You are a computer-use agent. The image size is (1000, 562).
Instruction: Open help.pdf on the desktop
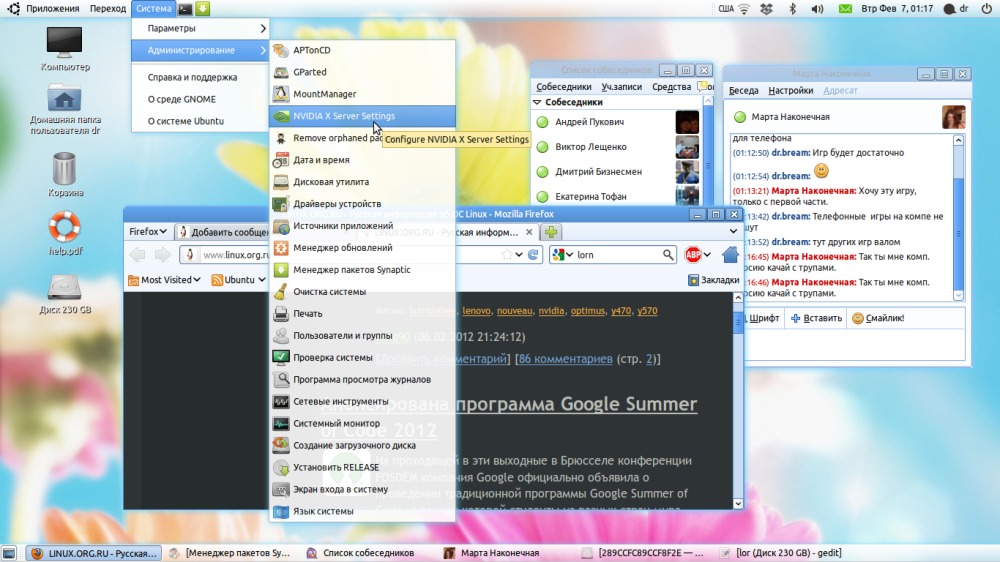[64, 234]
